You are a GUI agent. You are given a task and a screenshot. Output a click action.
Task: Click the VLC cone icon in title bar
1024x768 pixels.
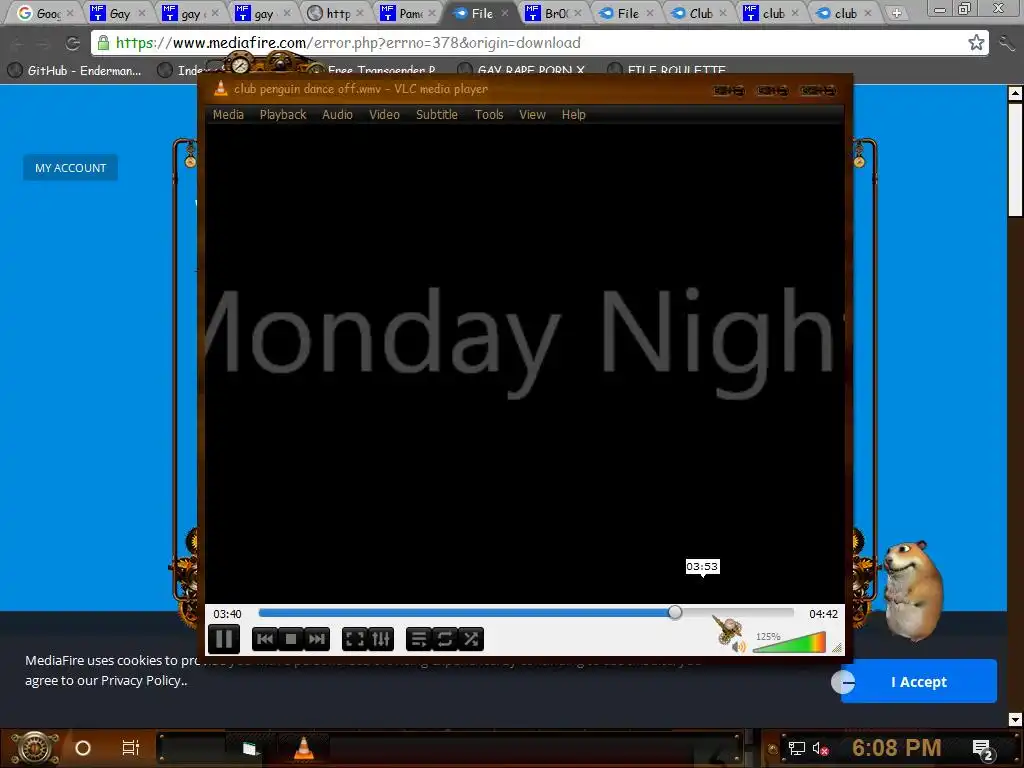click(221, 89)
